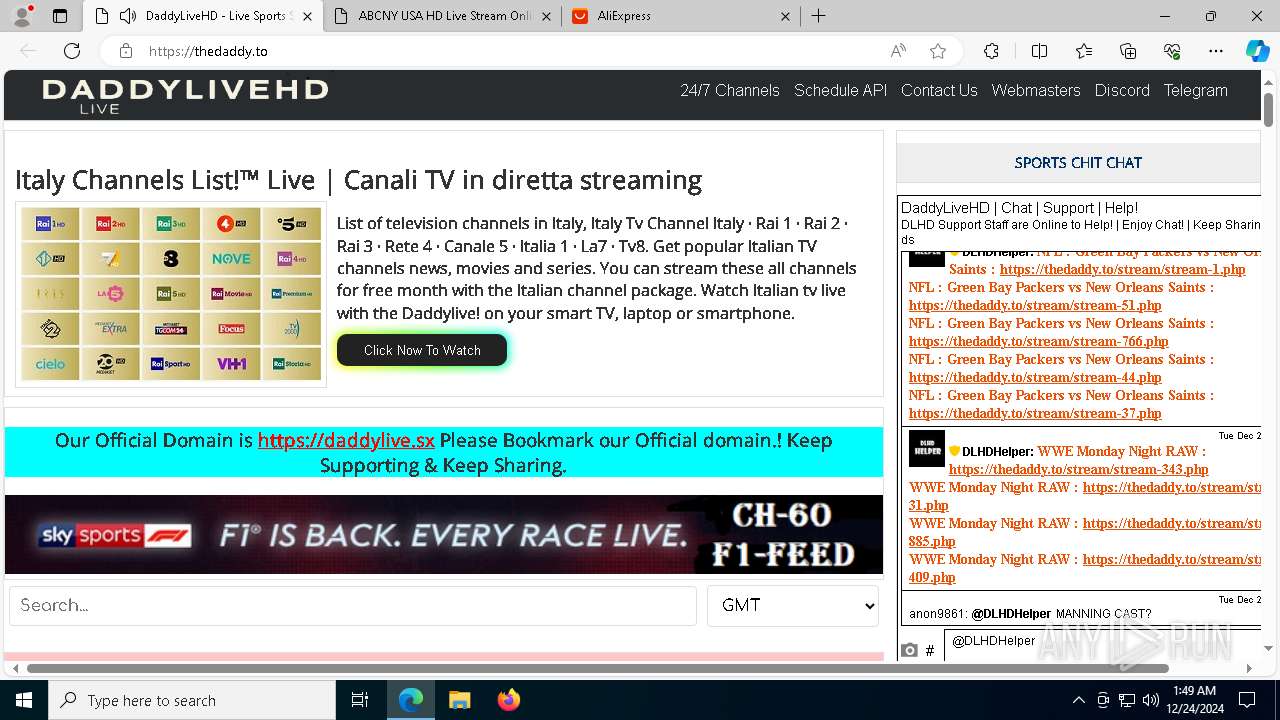Close the DaddyLiveHD tab
1280x720 pixels.
(307, 16)
